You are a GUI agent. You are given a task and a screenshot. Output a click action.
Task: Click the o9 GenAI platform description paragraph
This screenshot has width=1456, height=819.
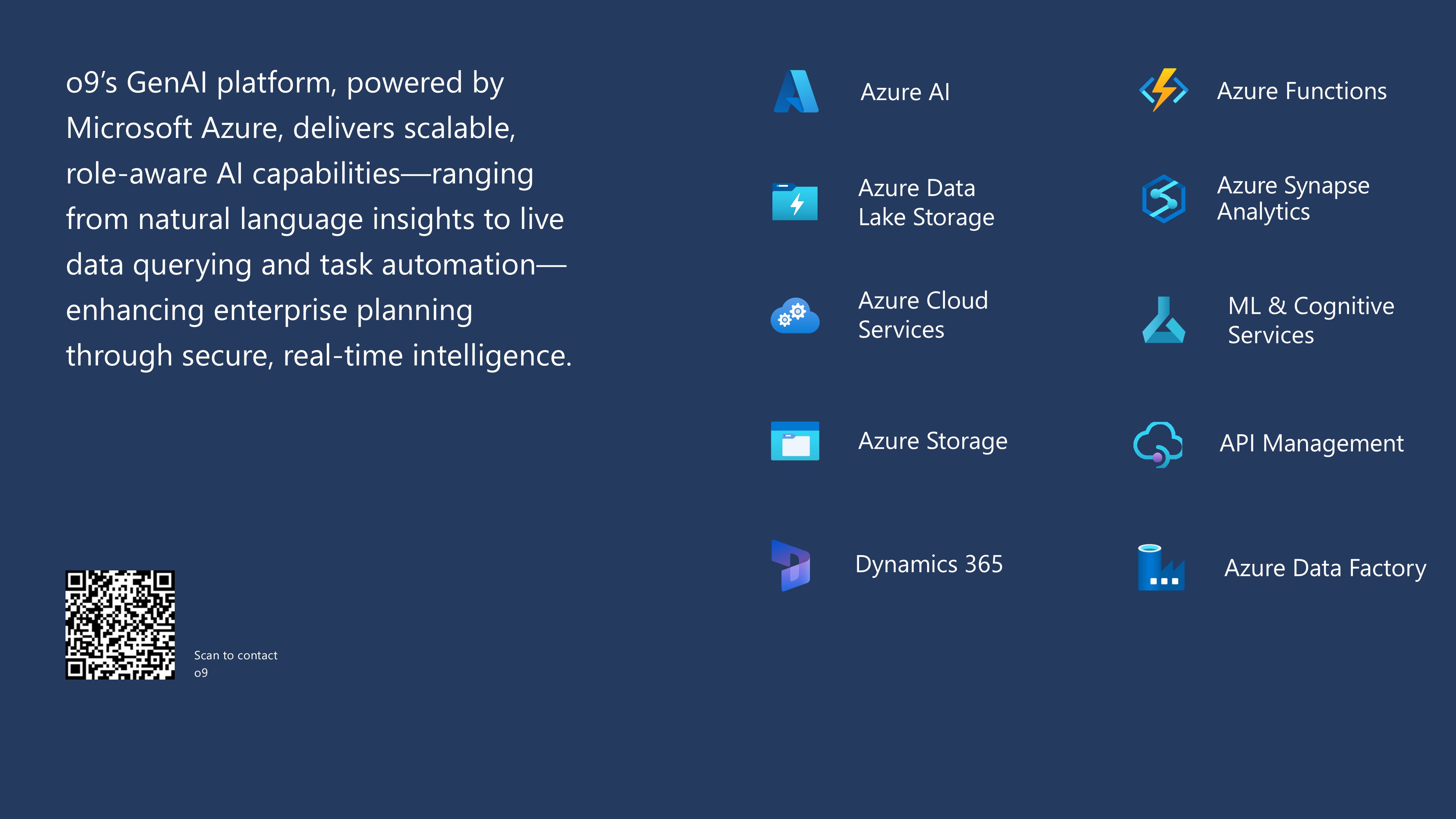(319, 219)
